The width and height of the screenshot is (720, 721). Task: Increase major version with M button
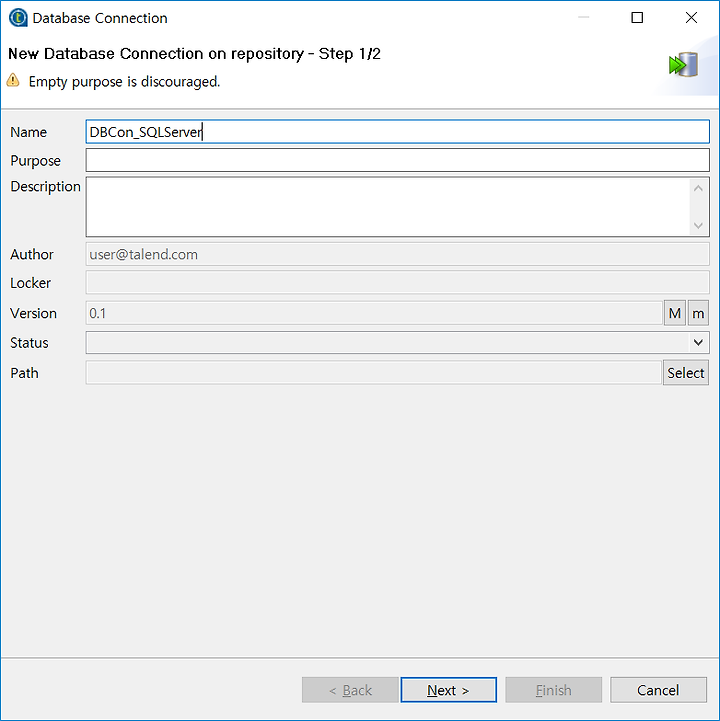(674, 313)
